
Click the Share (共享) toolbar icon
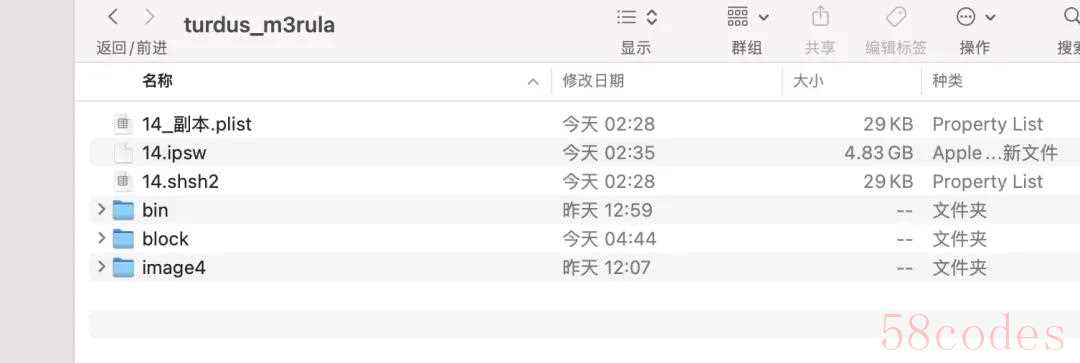(x=820, y=17)
